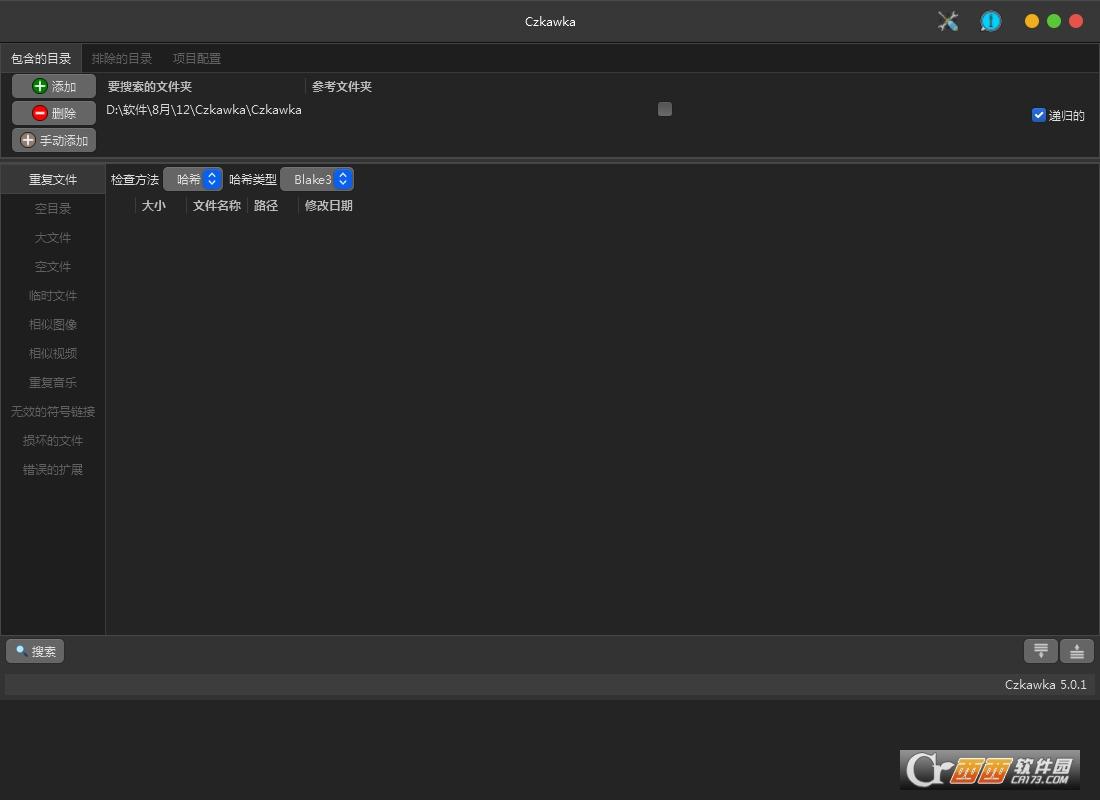Screen dimensions: 1100x800
Task: Select 无效的符号链接 in the sidebar
Action: 53,411
